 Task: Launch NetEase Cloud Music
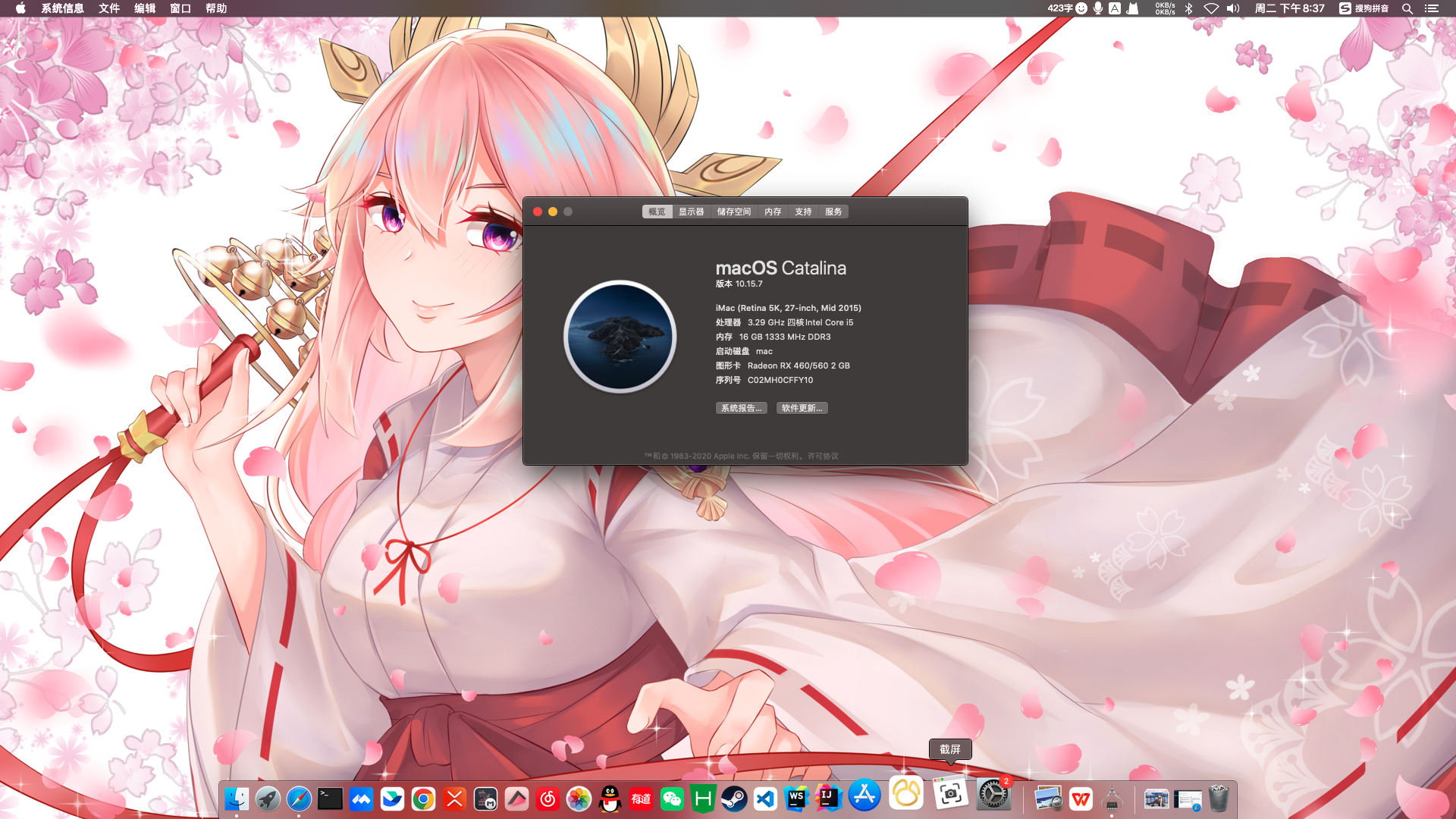(x=548, y=799)
